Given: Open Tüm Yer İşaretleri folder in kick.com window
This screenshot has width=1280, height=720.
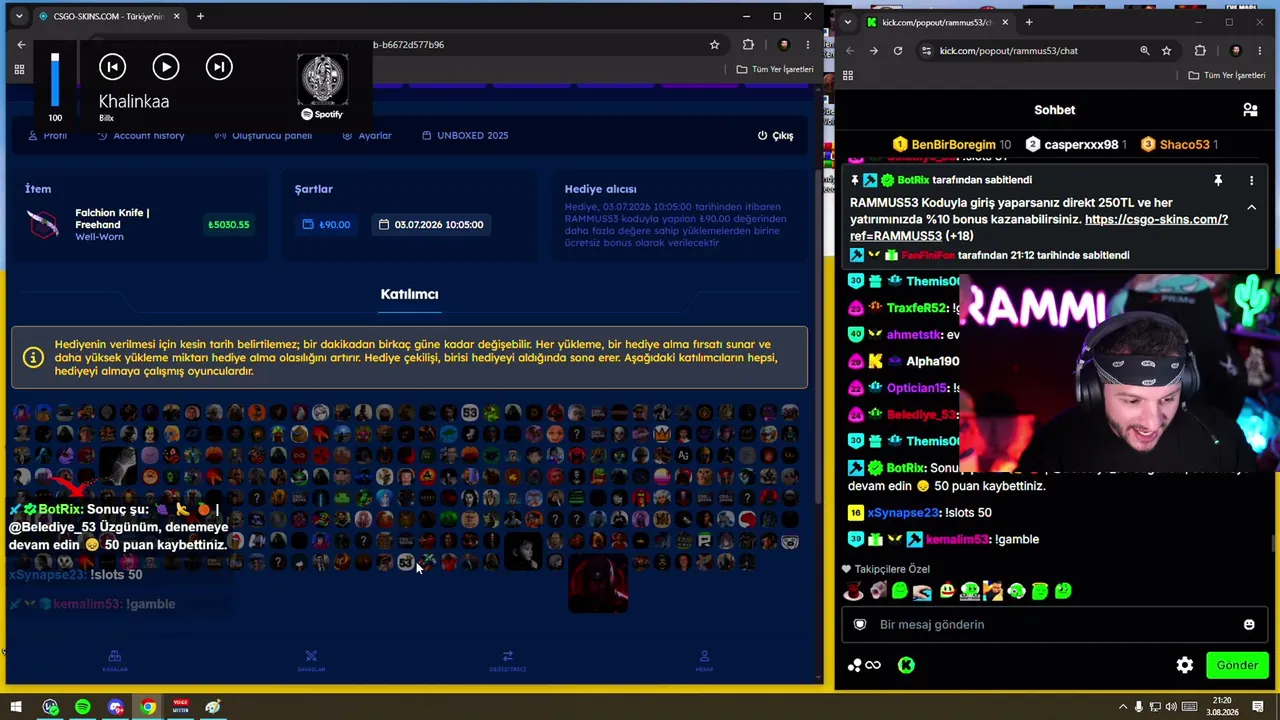Looking at the screenshot, I should pyautogui.click(x=1228, y=75).
